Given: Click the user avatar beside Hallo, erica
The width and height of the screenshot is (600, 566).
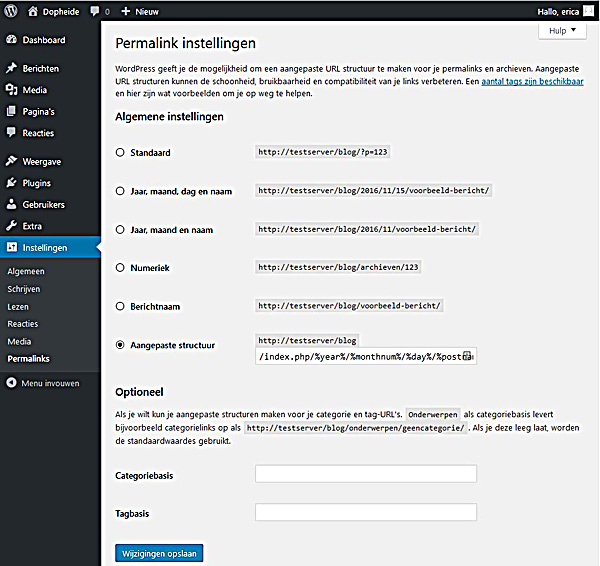Looking at the screenshot, I should point(589,11).
